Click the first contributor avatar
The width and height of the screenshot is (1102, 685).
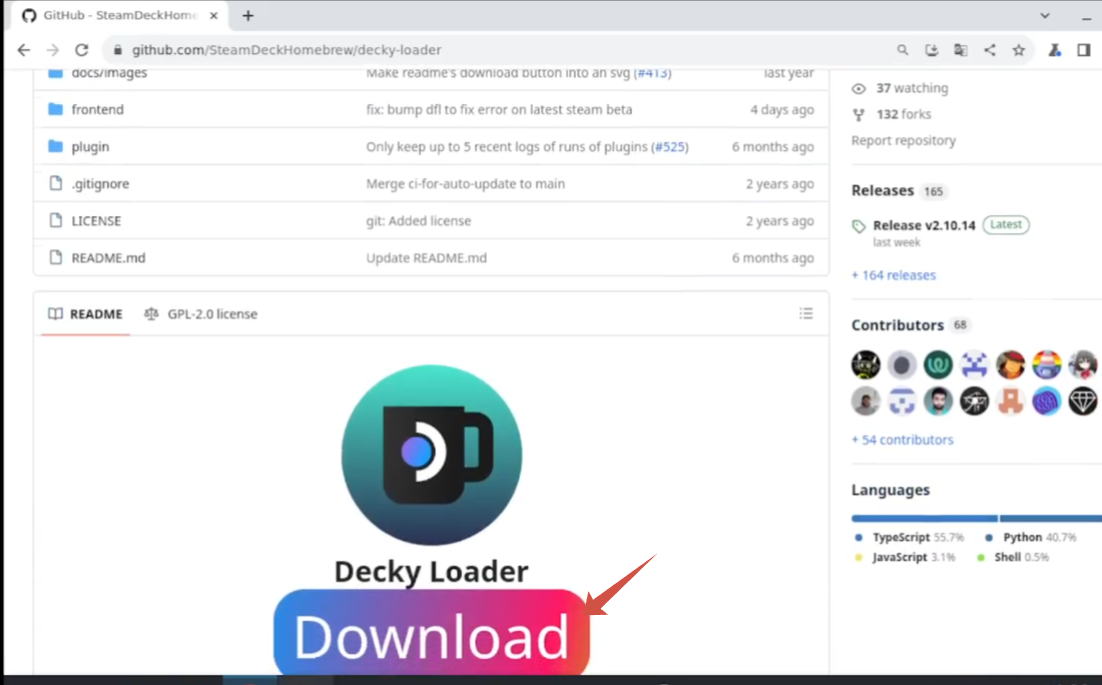865,364
